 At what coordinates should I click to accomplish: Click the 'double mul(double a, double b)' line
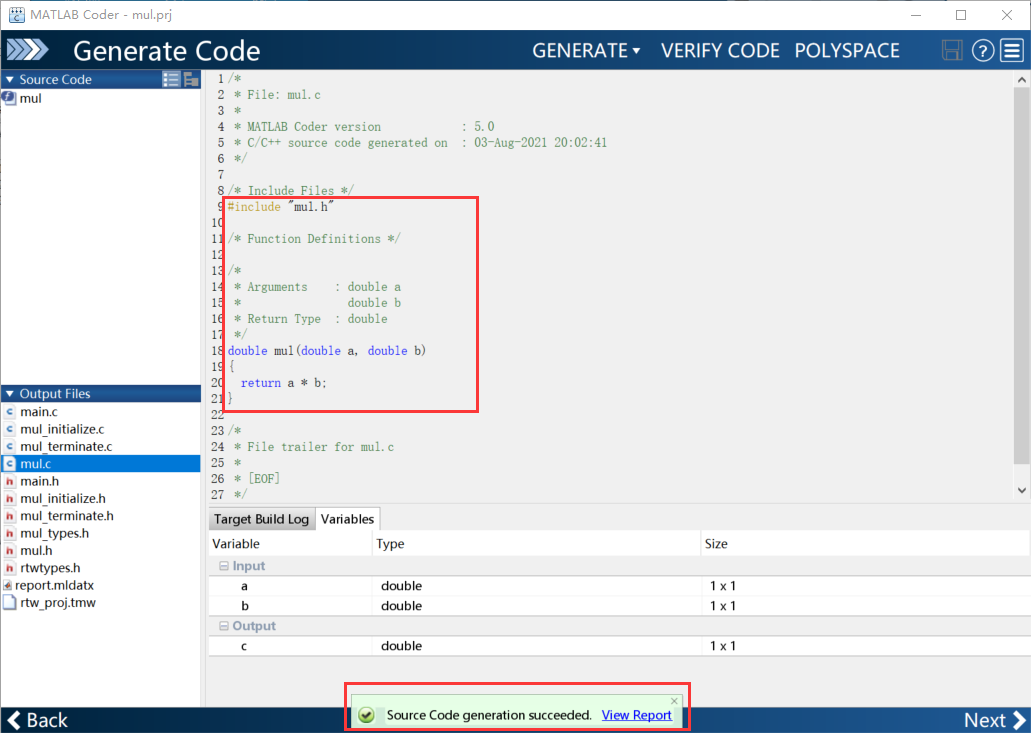click(327, 351)
